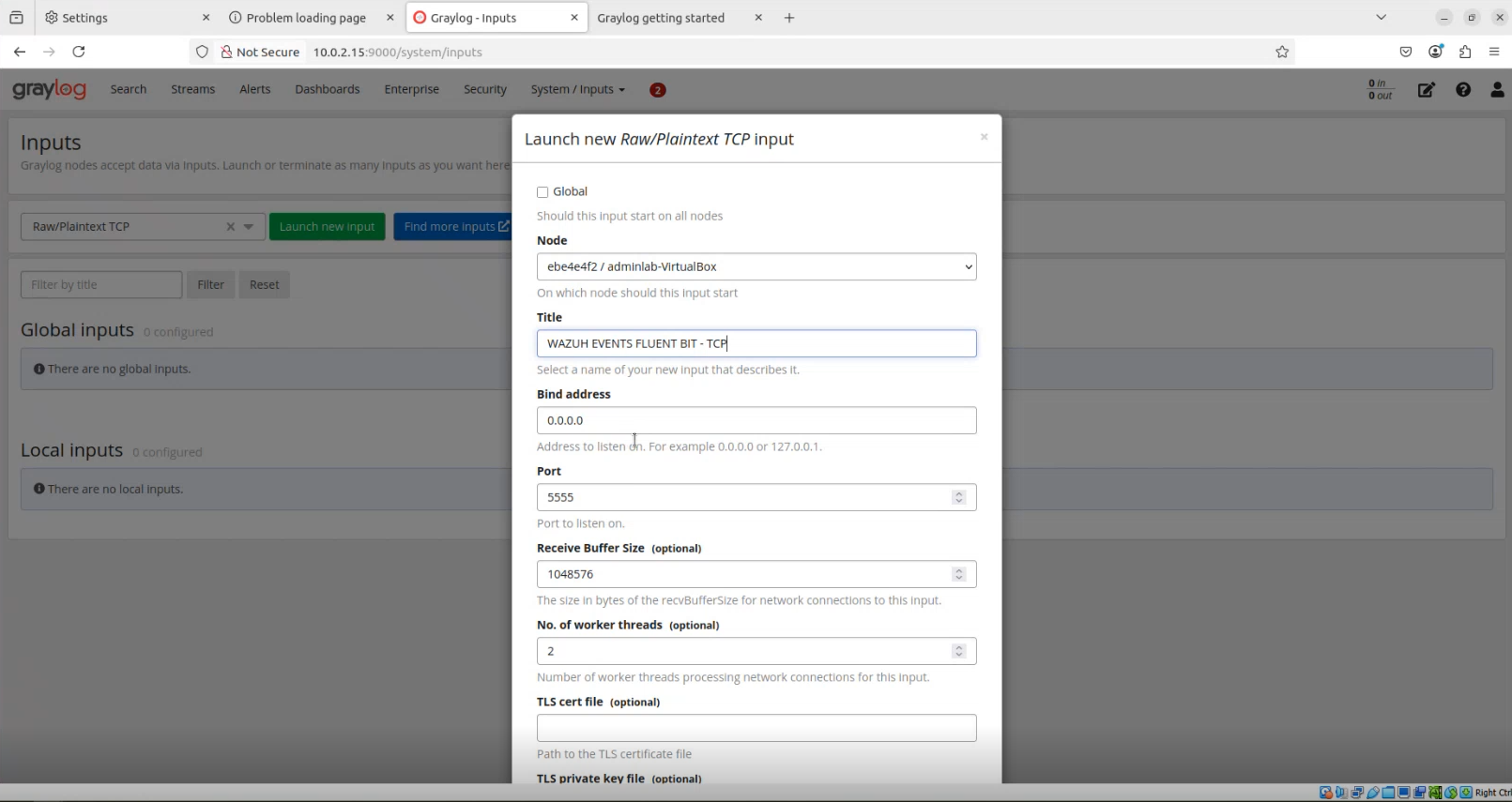The width and height of the screenshot is (1512, 802).
Task: Click the Launch new input button
Action: tap(327, 227)
